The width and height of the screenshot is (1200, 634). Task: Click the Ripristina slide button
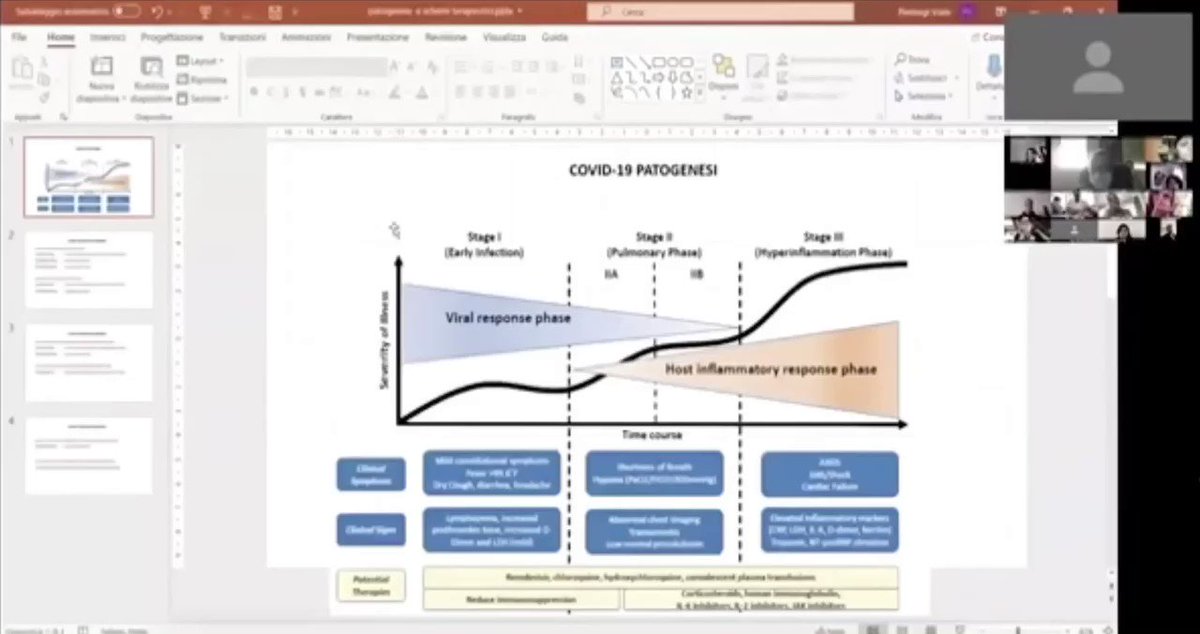tap(201, 79)
